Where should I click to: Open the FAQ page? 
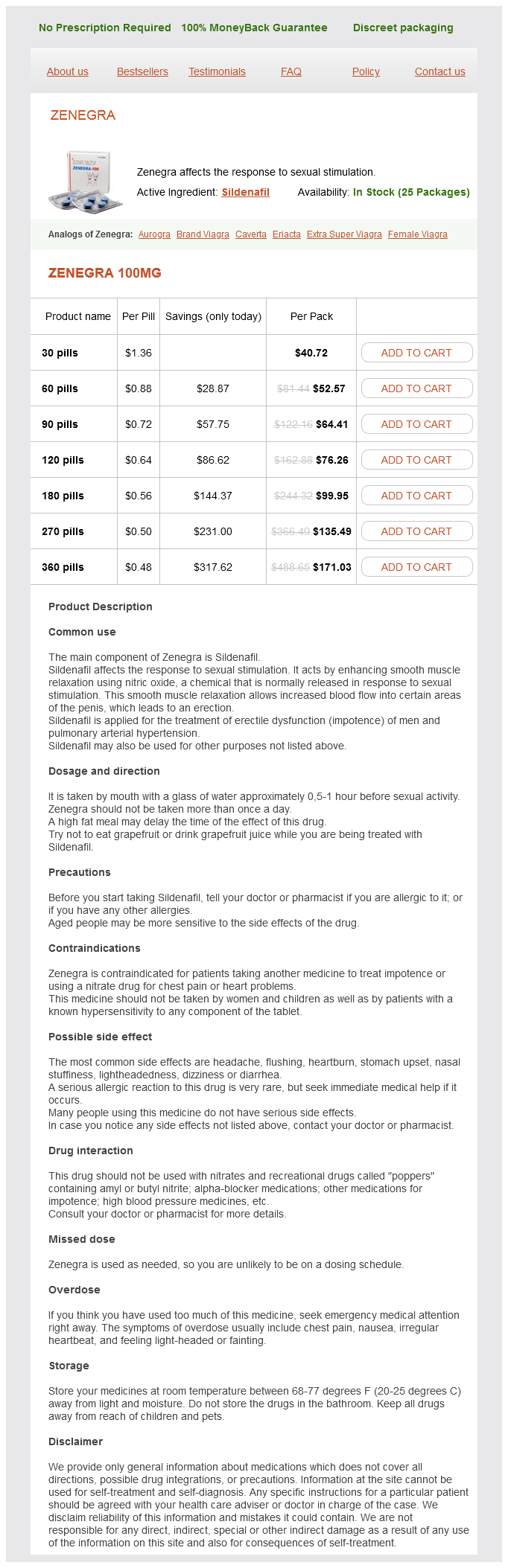click(x=291, y=71)
